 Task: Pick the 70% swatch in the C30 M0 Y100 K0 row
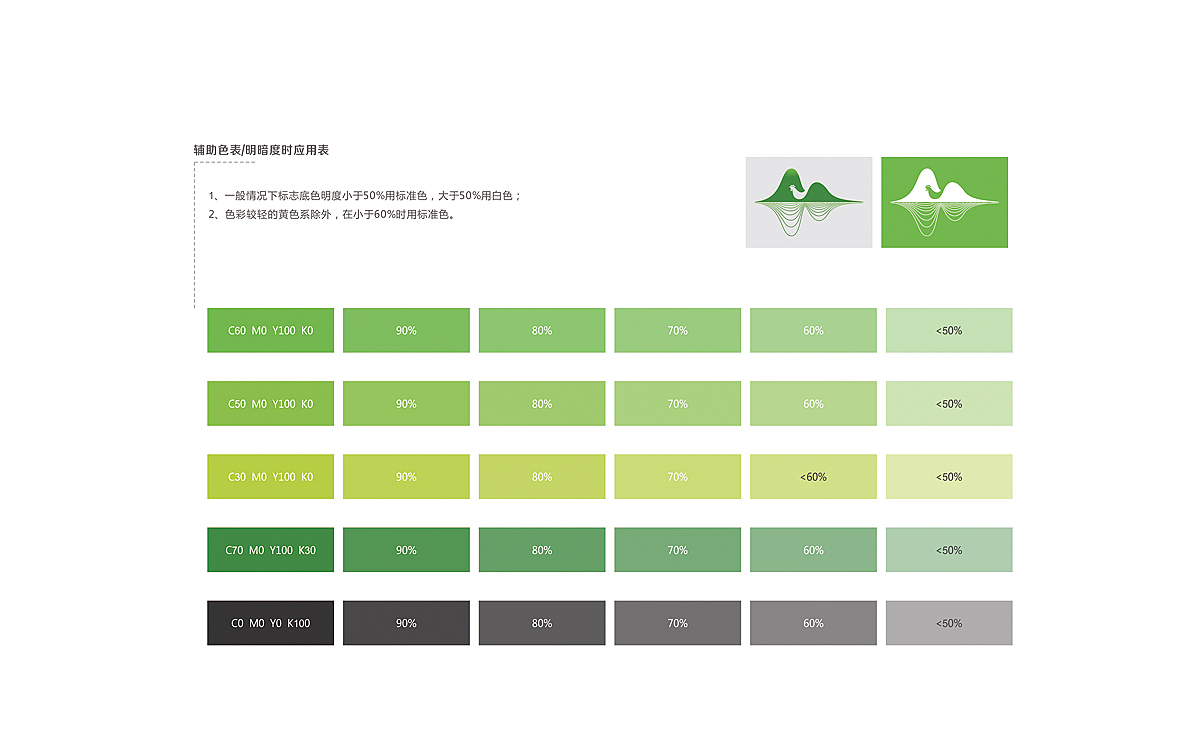pyautogui.click(x=678, y=477)
